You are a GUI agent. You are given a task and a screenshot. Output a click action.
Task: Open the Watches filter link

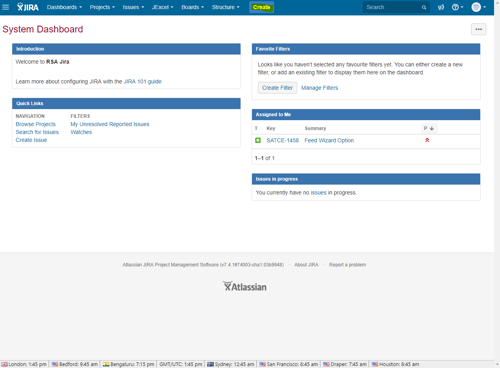(81, 132)
